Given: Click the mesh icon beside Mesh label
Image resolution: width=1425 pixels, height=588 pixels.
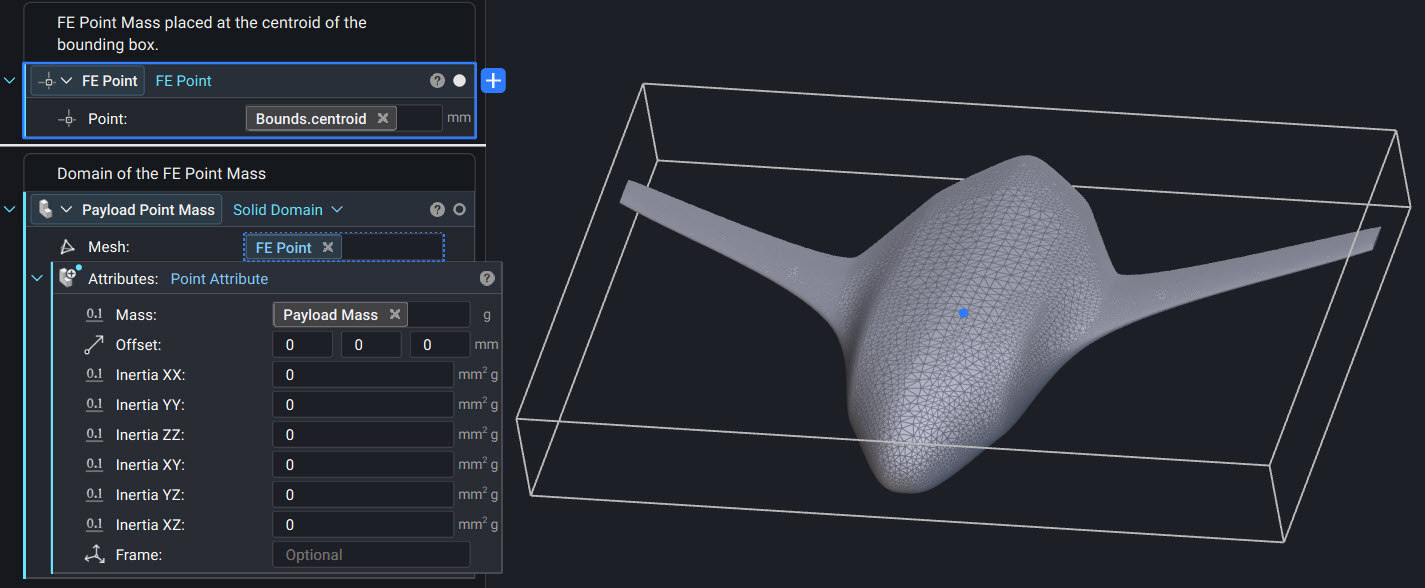Looking at the screenshot, I should coord(67,247).
